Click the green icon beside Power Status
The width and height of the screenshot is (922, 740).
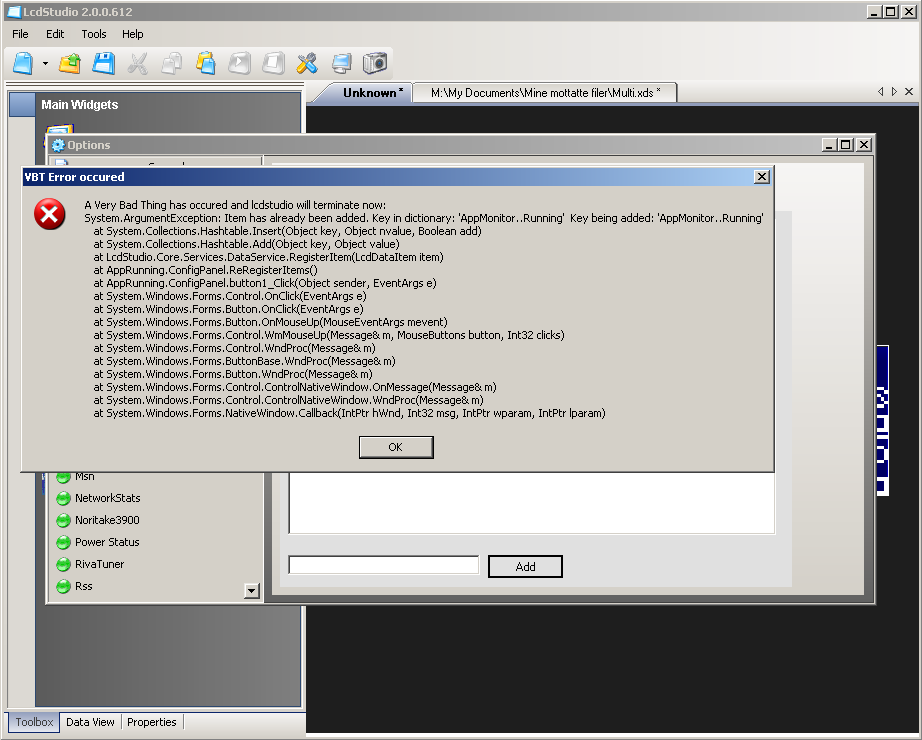pyautogui.click(x=63, y=543)
